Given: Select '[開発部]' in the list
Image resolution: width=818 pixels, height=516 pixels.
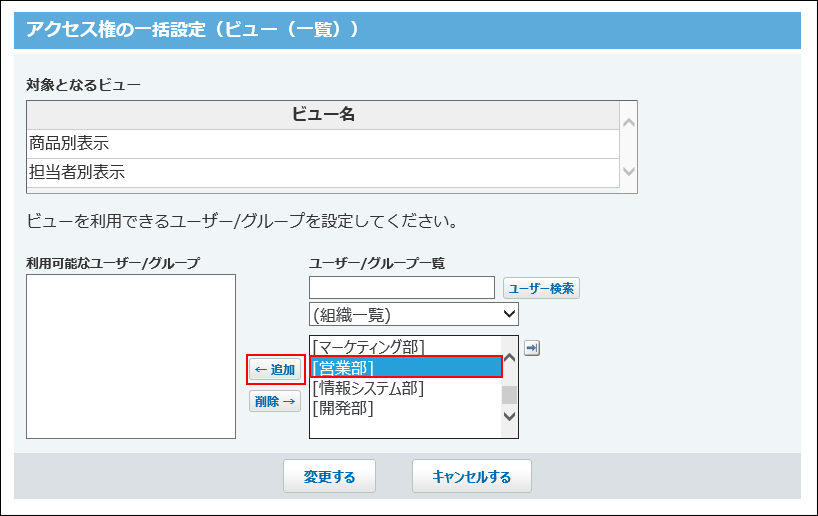Looking at the screenshot, I should point(405,408).
